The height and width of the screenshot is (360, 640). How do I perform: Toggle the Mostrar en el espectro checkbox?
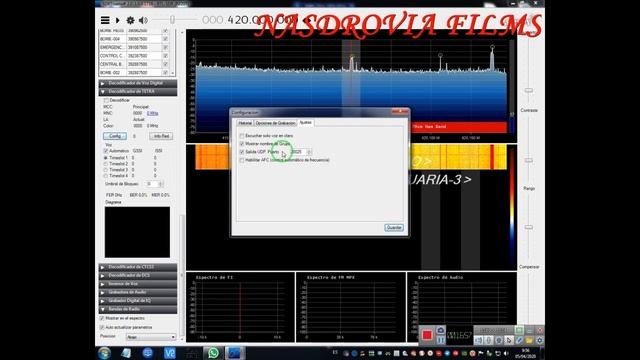pyautogui.click(x=102, y=318)
